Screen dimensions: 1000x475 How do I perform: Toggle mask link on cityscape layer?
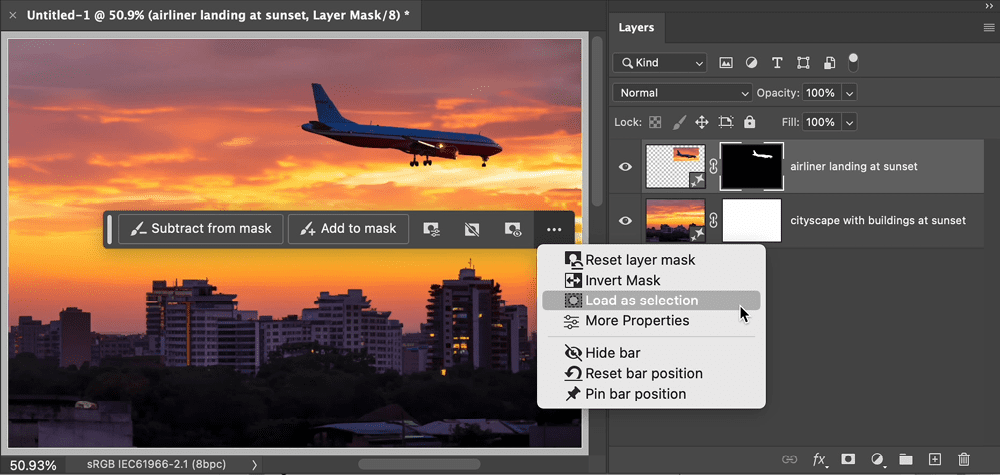click(x=714, y=221)
